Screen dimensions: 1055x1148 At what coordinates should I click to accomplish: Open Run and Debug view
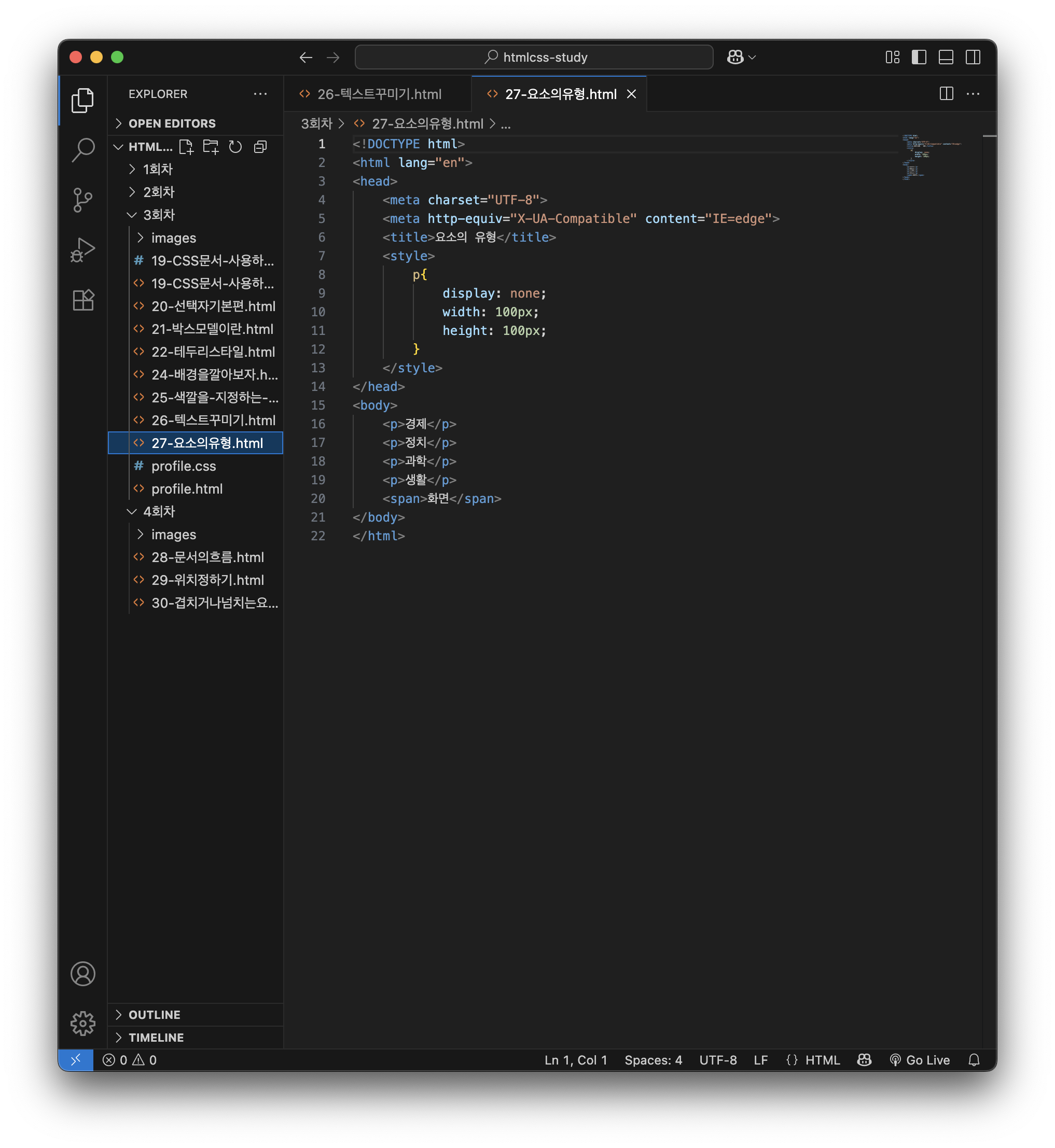pyautogui.click(x=83, y=250)
